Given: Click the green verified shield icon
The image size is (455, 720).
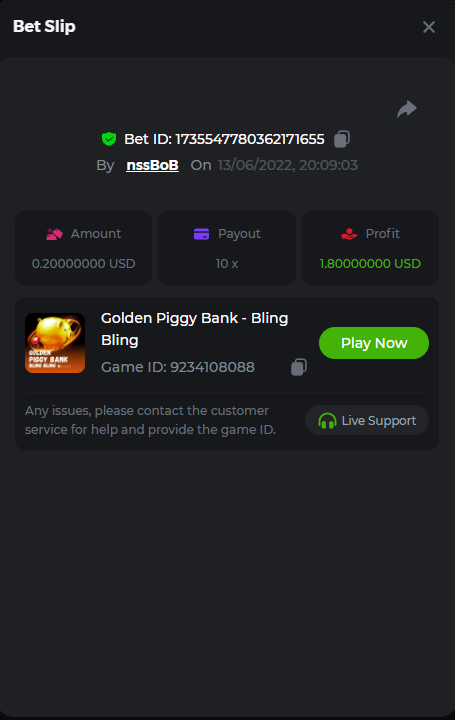Looking at the screenshot, I should (109, 139).
